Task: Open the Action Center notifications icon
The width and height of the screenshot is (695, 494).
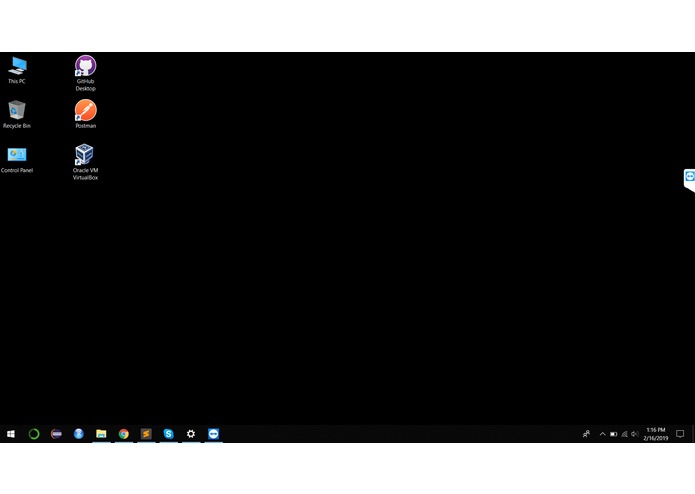Action: [680, 434]
